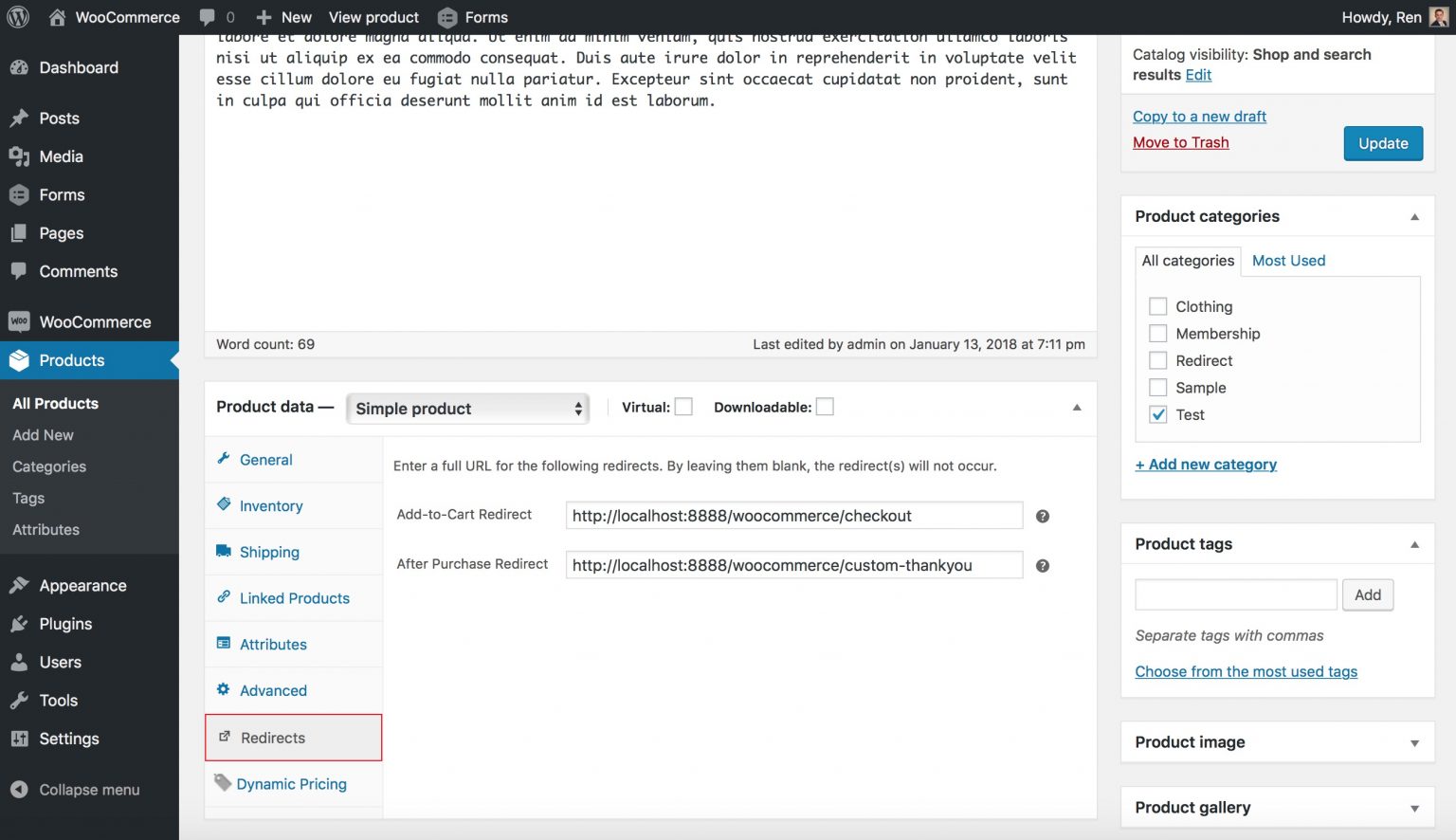The height and width of the screenshot is (840, 1456).
Task: Collapse the Product categories panel
Action: [1414, 217]
